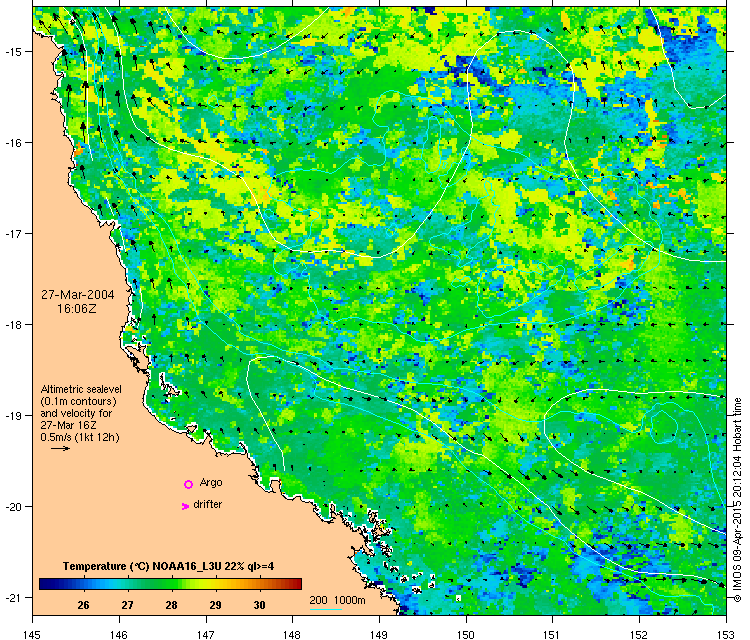
Task: Click latitude axis label -18
Action: coord(12,324)
